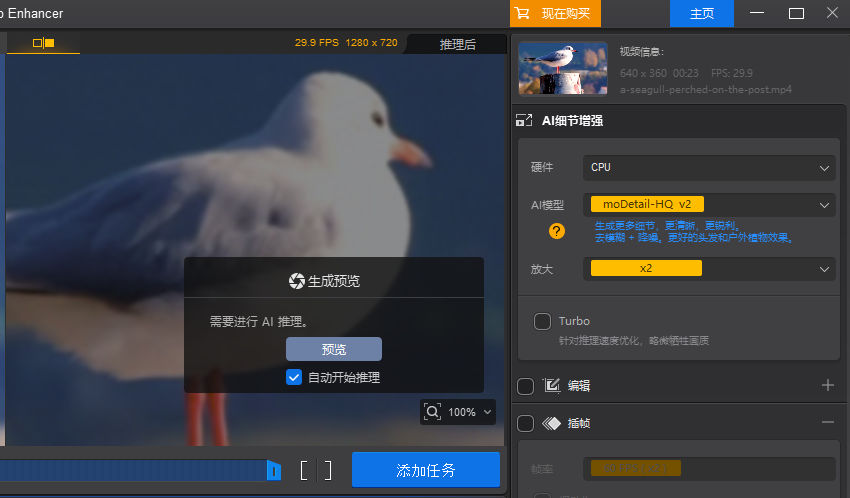
Task: Click the zoom magnifier icon
Action: tap(432, 412)
